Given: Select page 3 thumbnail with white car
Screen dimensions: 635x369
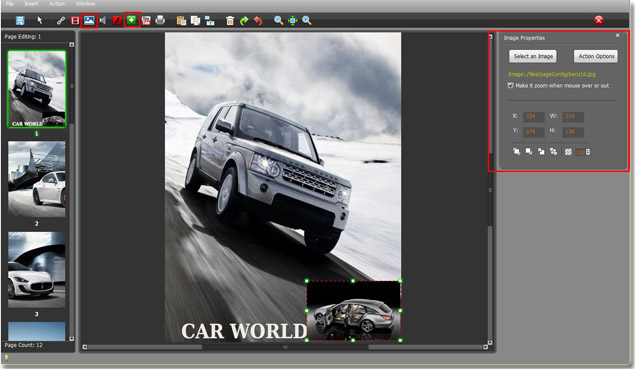Looking at the screenshot, I should pyautogui.click(x=36, y=270).
